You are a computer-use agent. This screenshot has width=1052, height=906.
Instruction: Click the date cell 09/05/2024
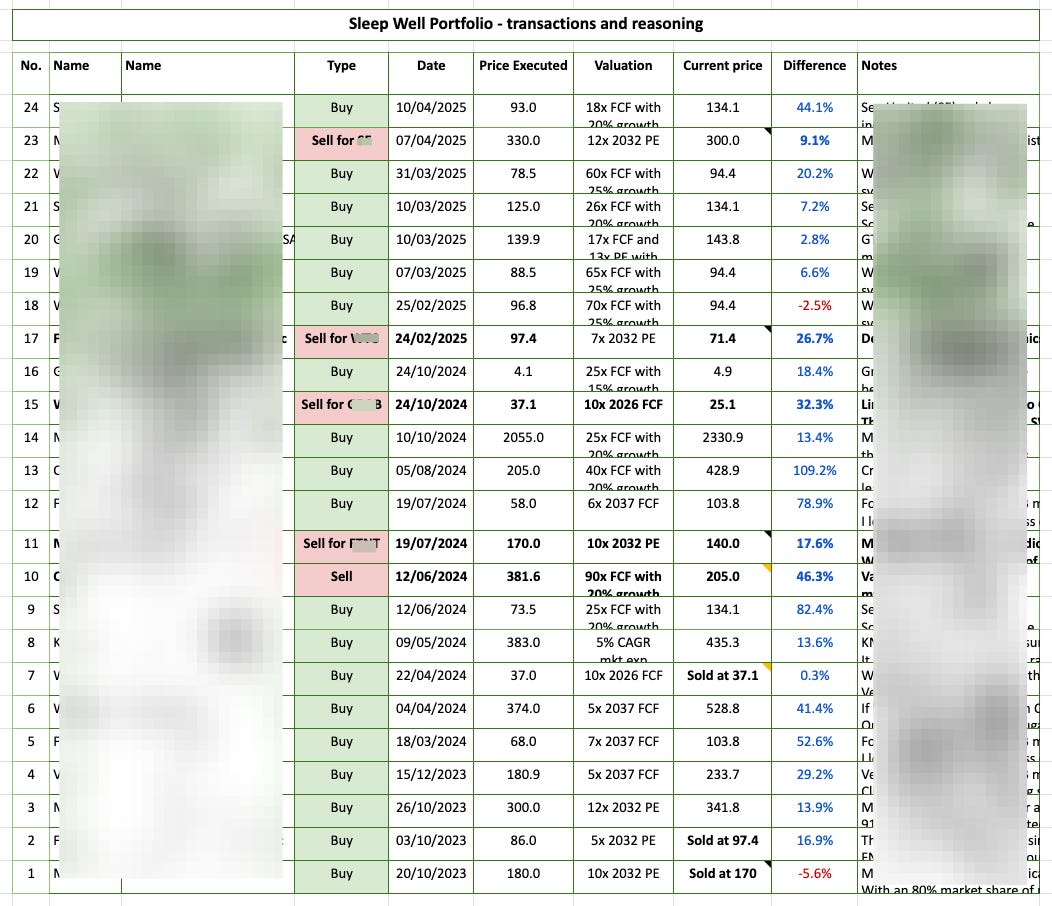pos(431,645)
